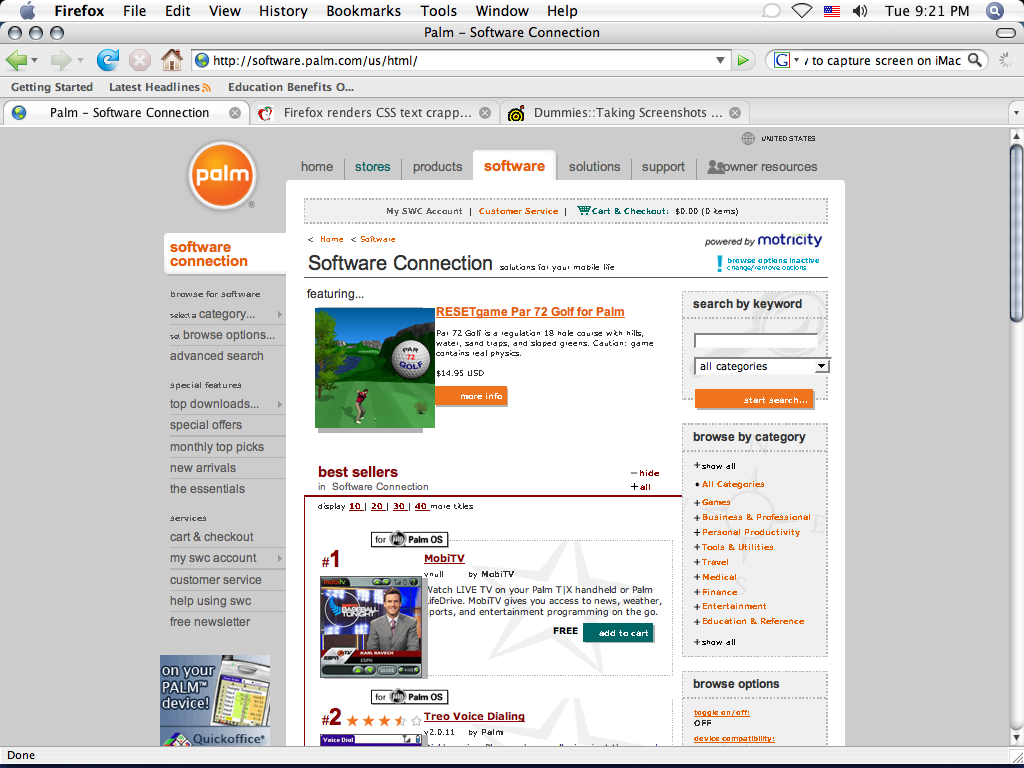Screen dimensions: 1024x768
Task: Click the green Go arrow beside address bar
Action: [743, 61]
